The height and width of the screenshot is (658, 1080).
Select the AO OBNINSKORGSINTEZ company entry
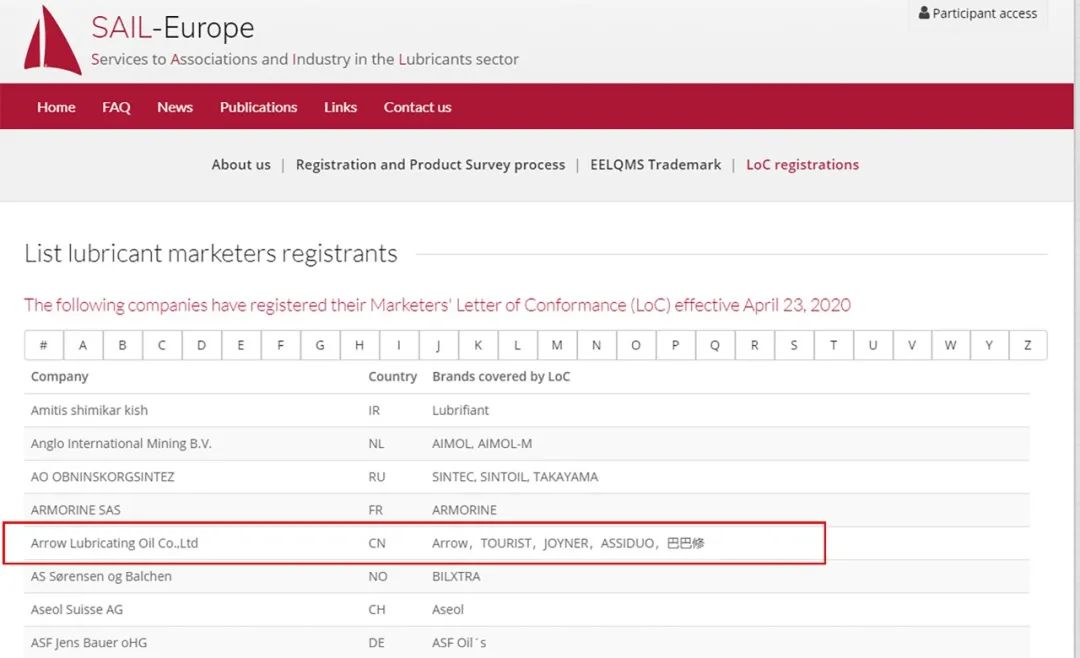coord(103,477)
